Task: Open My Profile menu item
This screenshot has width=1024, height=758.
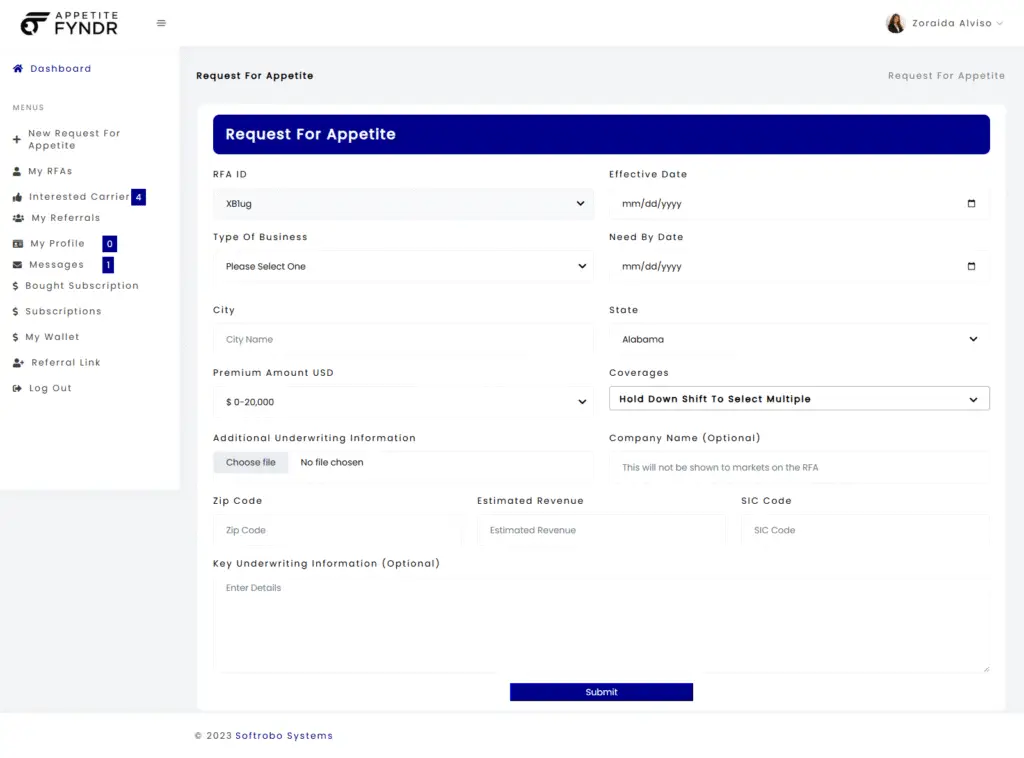Action: [x=57, y=244]
